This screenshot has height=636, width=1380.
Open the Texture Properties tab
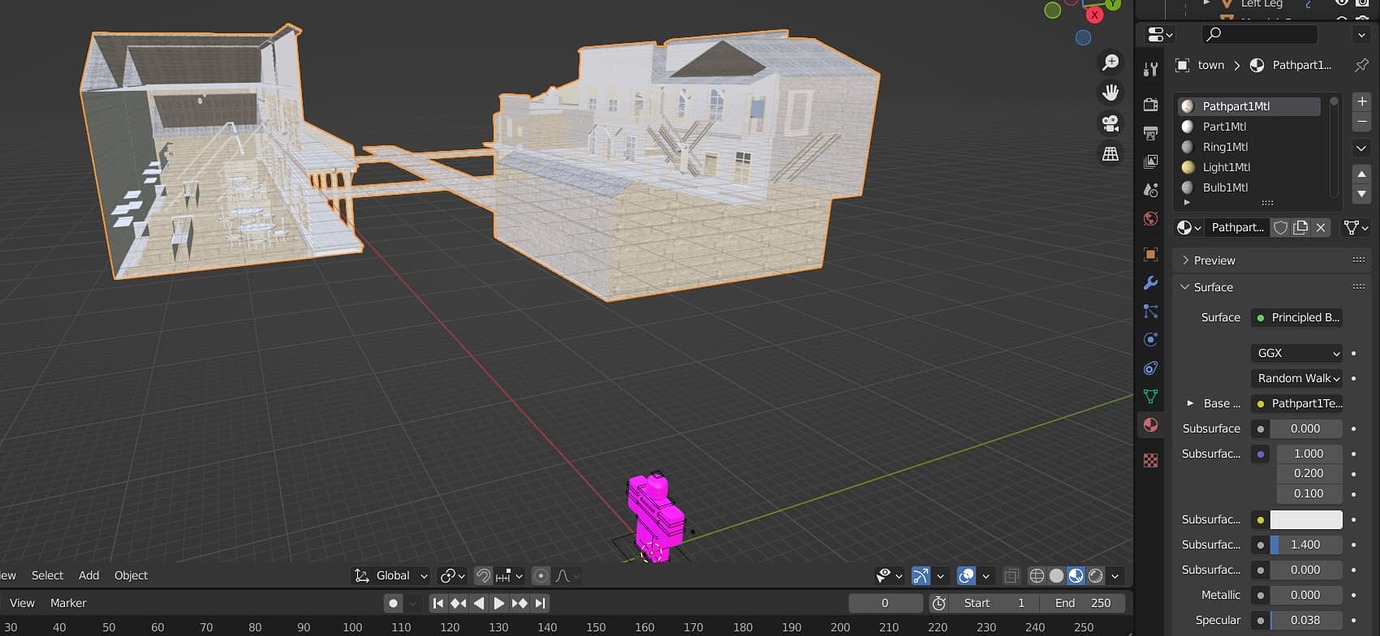click(1150, 460)
